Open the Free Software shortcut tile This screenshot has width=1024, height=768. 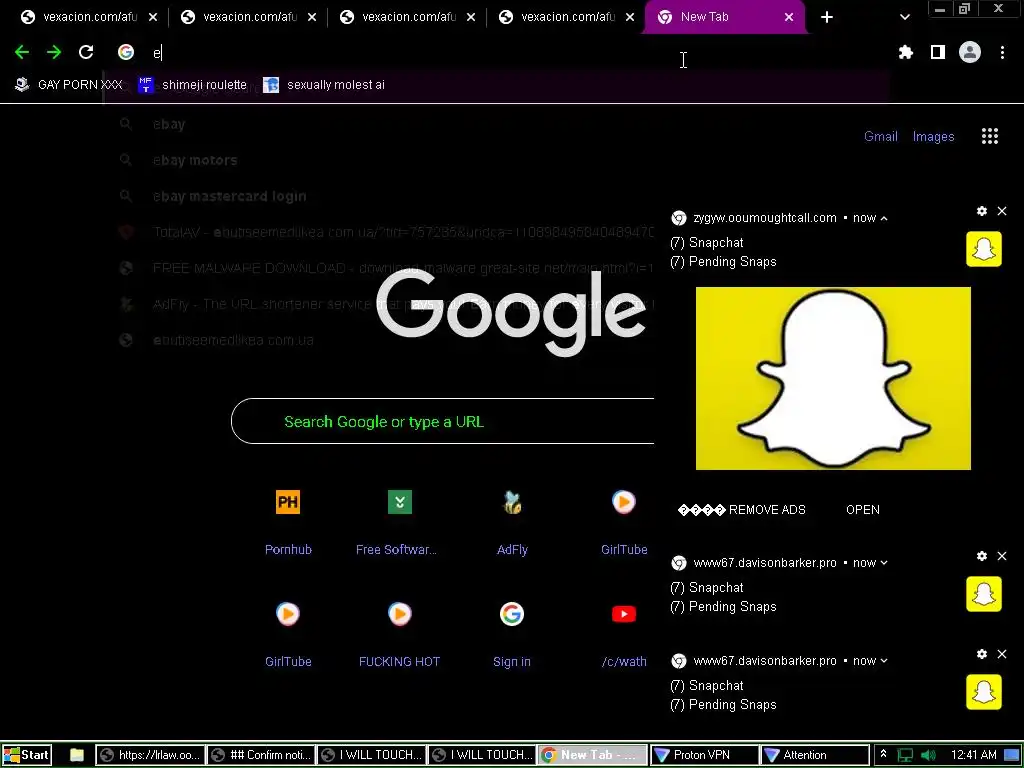(x=399, y=522)
